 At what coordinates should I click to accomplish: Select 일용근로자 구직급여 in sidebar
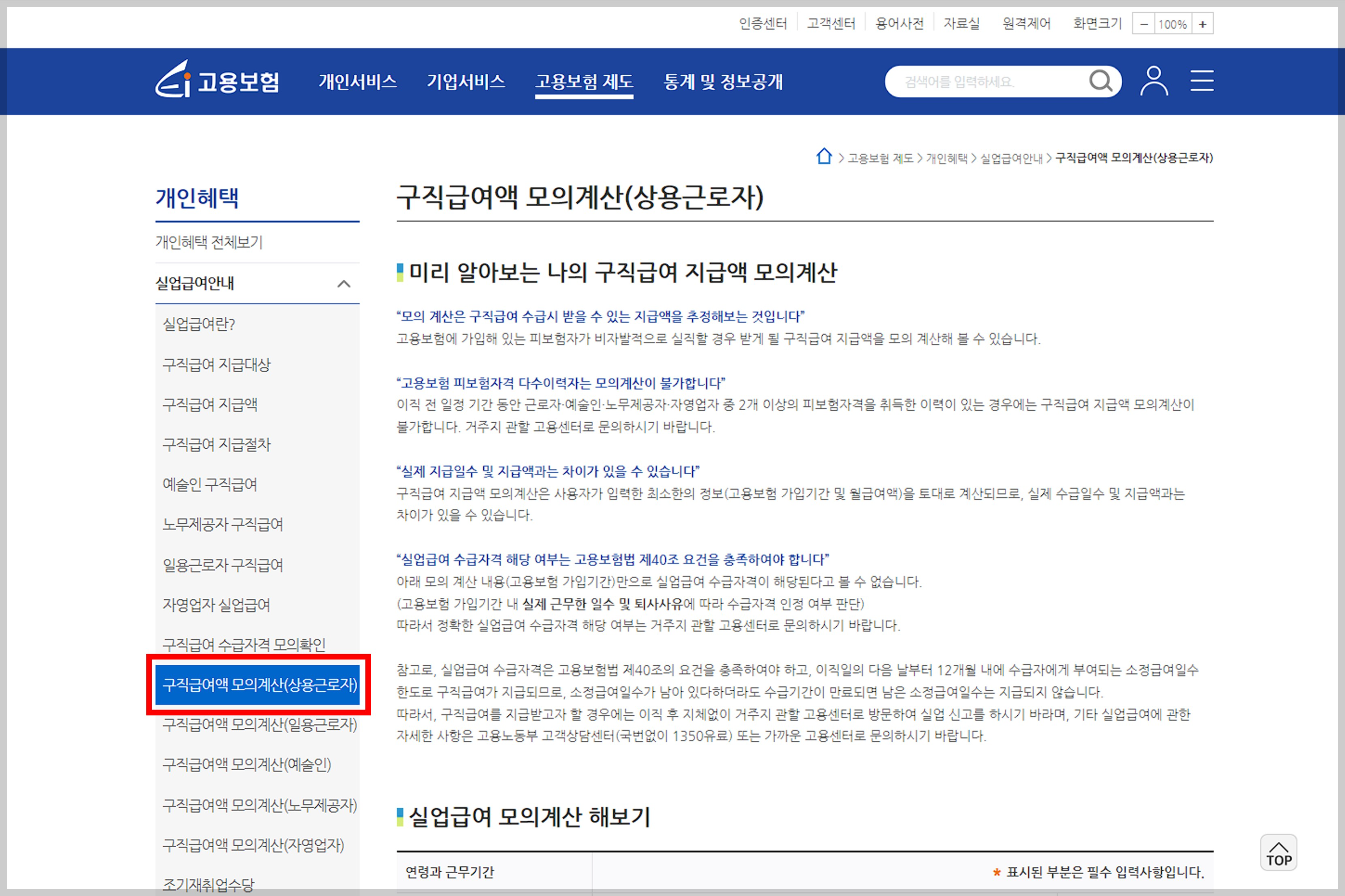pos(223,565)
